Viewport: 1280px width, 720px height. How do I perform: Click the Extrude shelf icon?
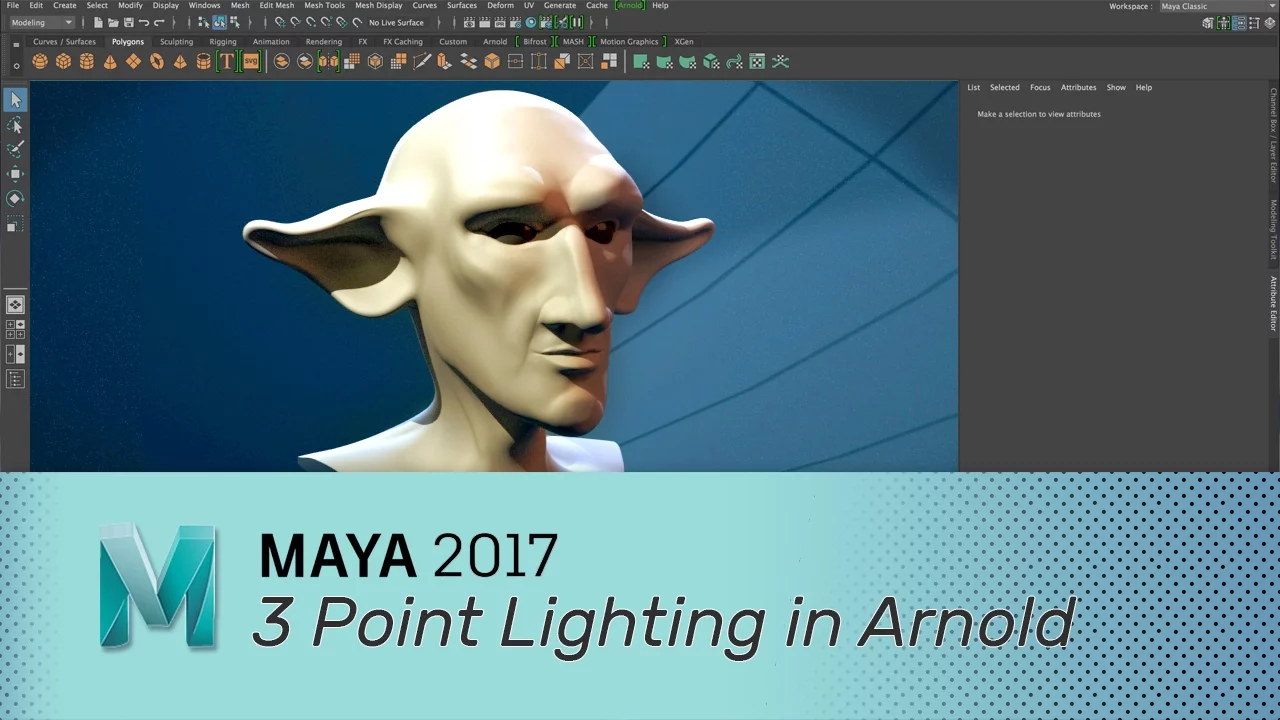tap(445, 62)
